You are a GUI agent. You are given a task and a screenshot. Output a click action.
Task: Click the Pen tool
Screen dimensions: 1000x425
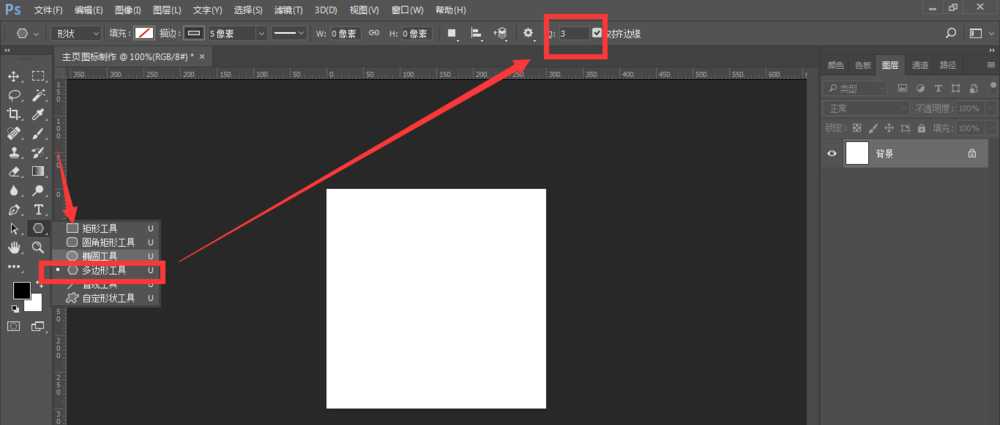click(15, 210)
